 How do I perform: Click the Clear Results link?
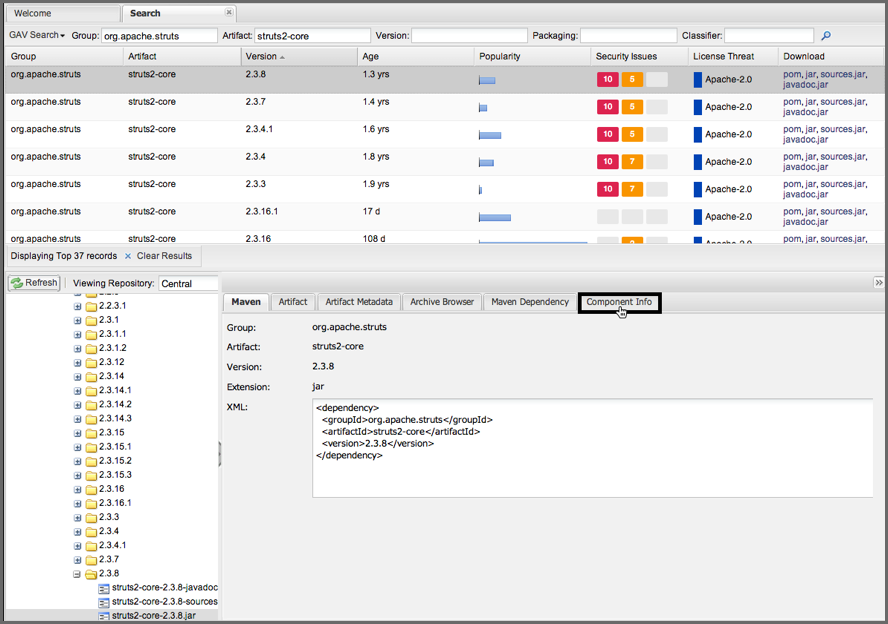coord(164,256)
